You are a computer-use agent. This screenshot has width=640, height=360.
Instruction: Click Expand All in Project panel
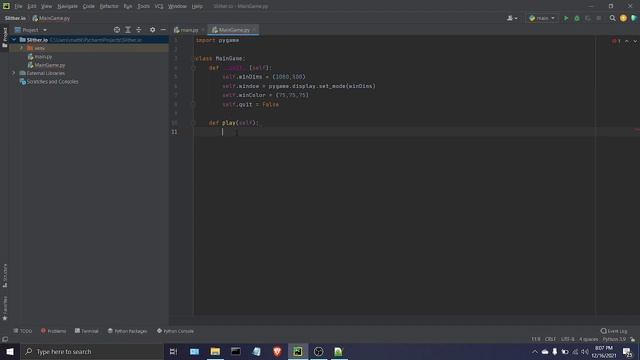128,30
